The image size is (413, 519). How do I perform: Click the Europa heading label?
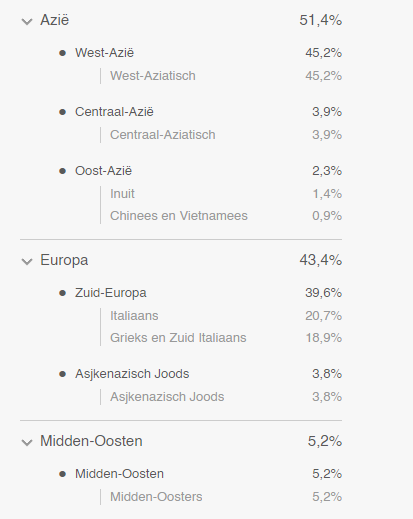pyautogui.click(x=64, y=260)
